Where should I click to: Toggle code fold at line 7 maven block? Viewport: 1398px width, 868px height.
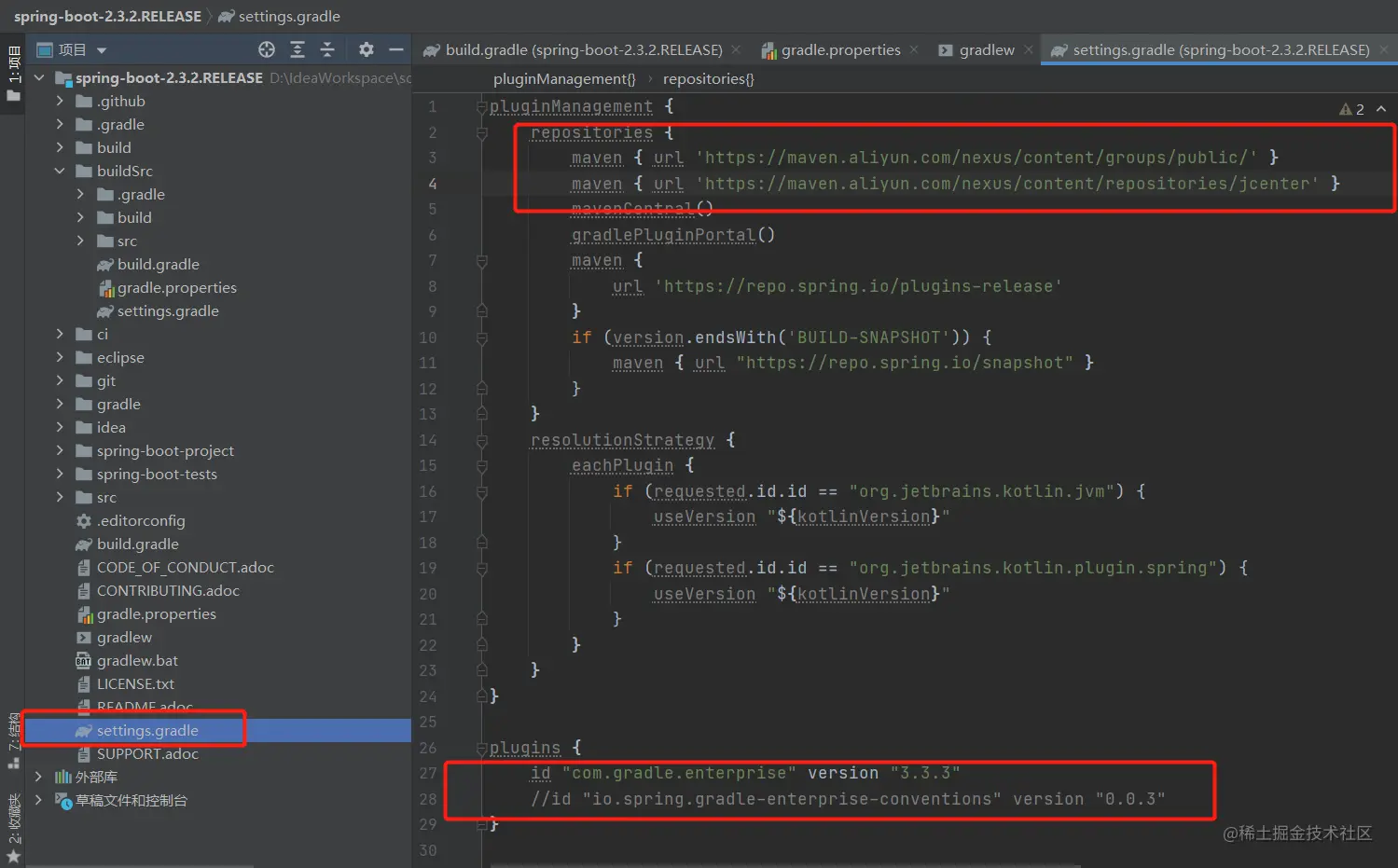(x=482, y=261)
